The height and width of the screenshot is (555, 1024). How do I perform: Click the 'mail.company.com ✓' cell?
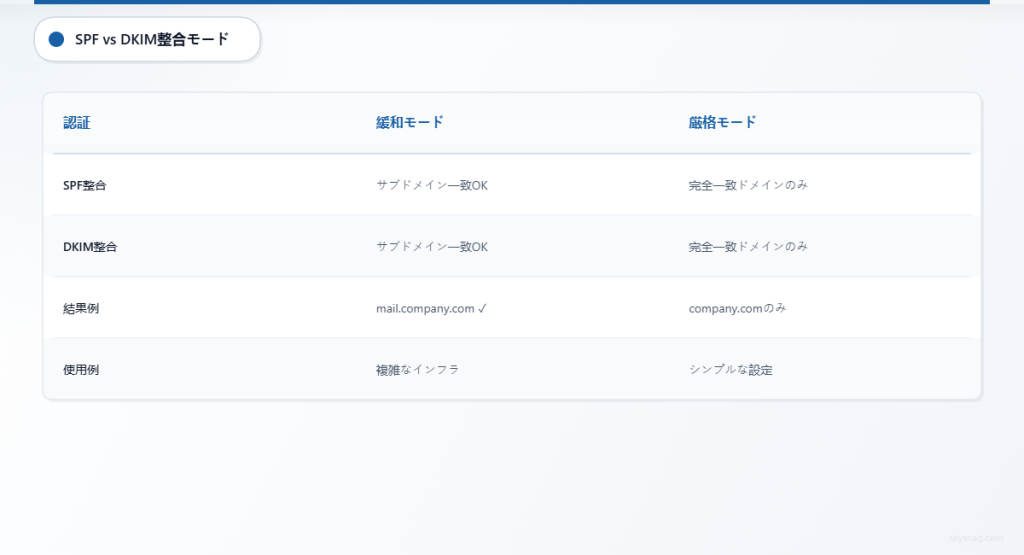click(x=431, y=308)
